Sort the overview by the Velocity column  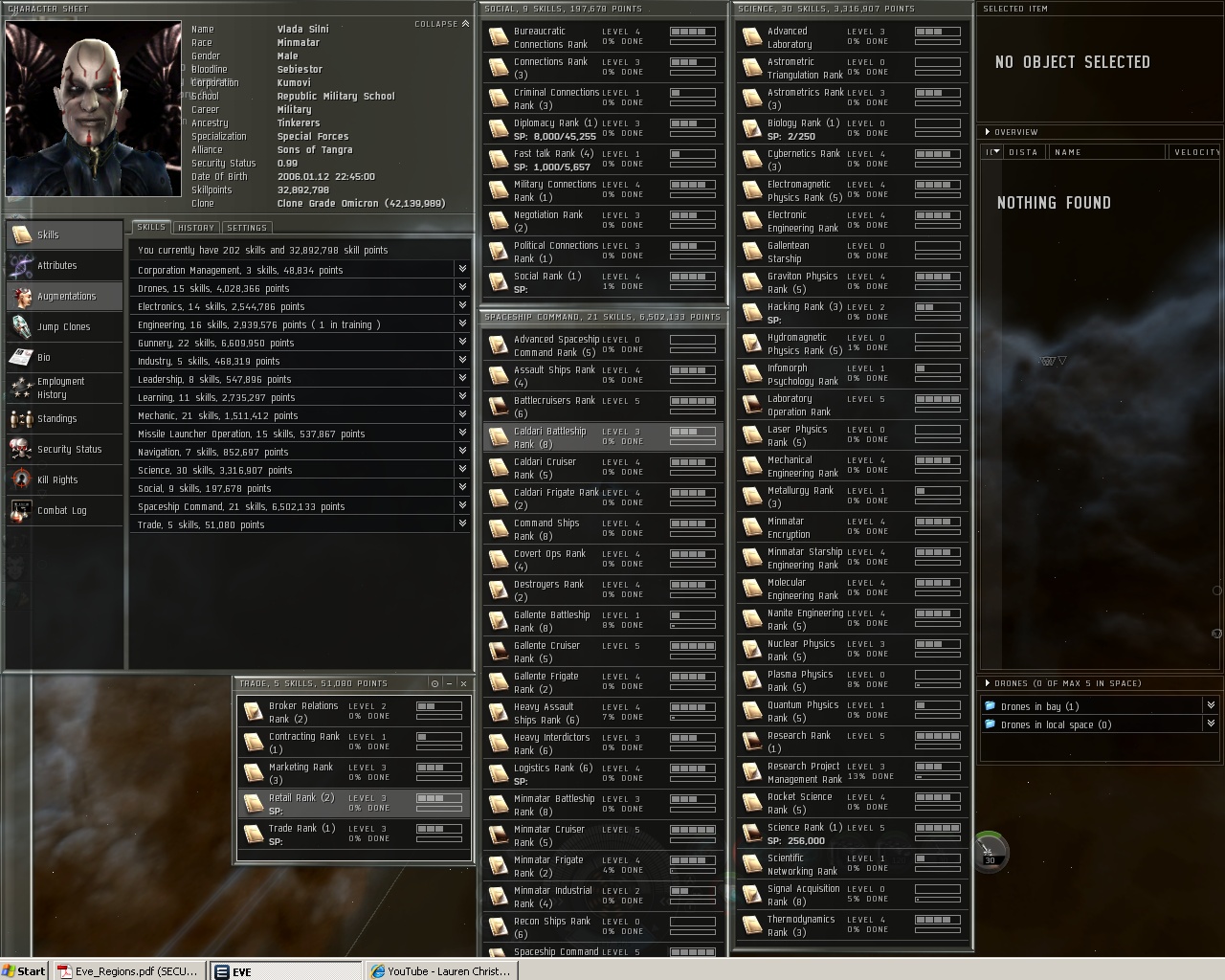pyautogui.click(x=1196, y=151)
